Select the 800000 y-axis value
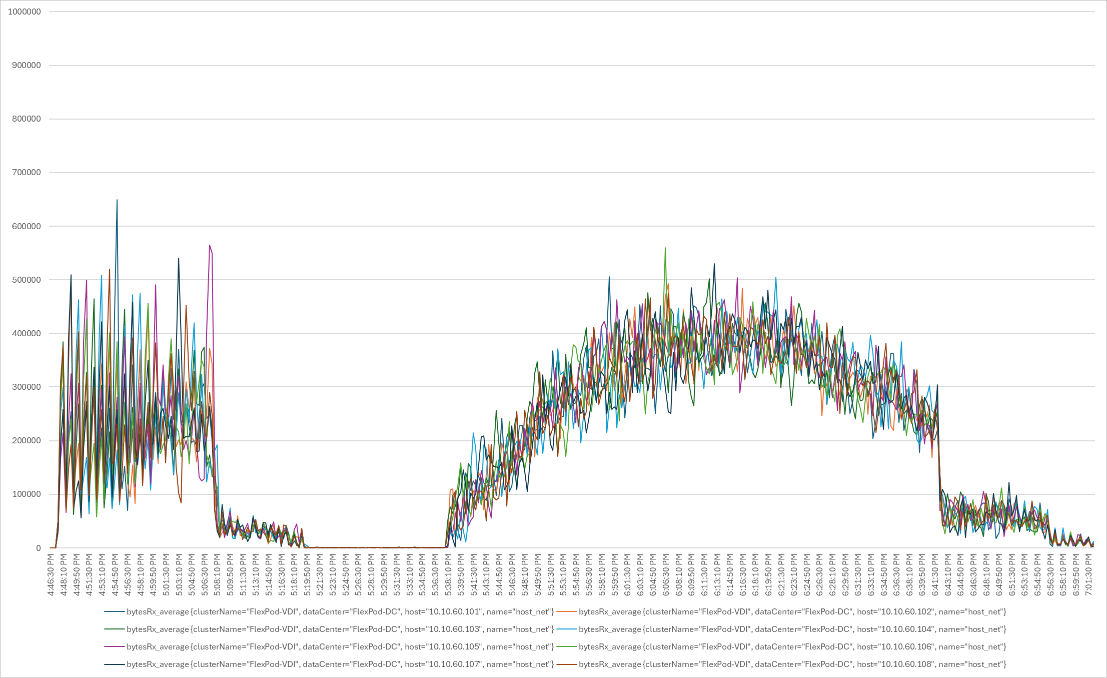The height and width of the screenshot is (678, 1107). click(x=27, y=119)
